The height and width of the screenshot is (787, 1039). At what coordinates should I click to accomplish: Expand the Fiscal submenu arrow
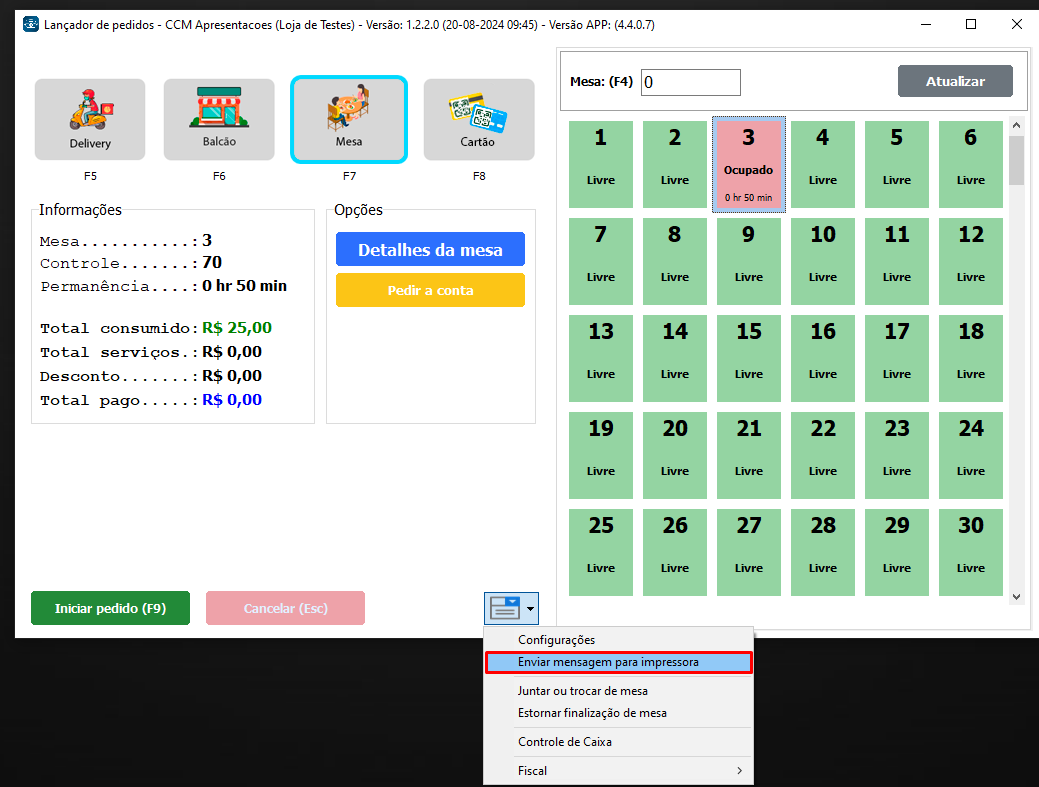point(739,771)
